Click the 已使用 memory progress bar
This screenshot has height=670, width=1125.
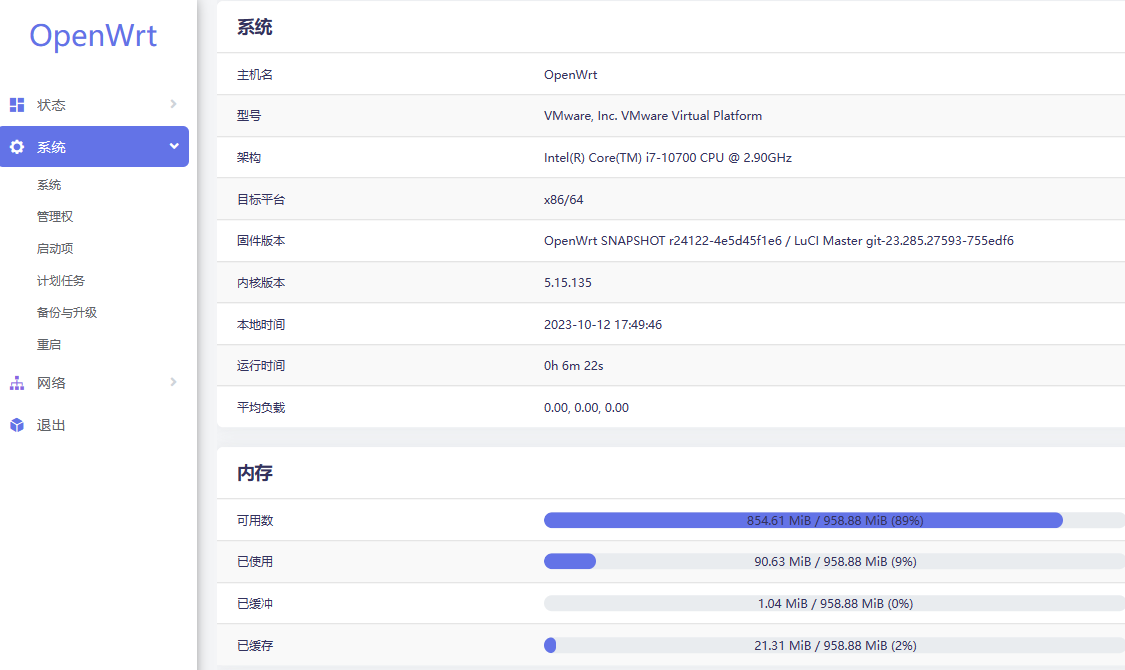pos(834,561)
